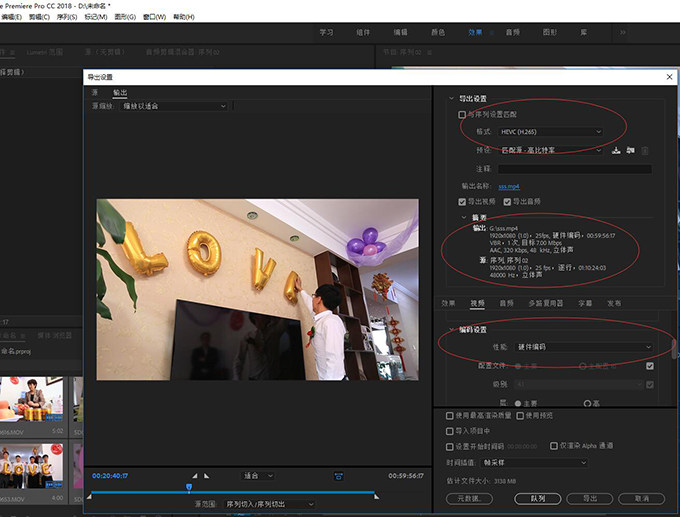Viewport: 680px width, 517px height.
Task: Click the out point marker at timeline end
Action: click(x=376, y=496)
